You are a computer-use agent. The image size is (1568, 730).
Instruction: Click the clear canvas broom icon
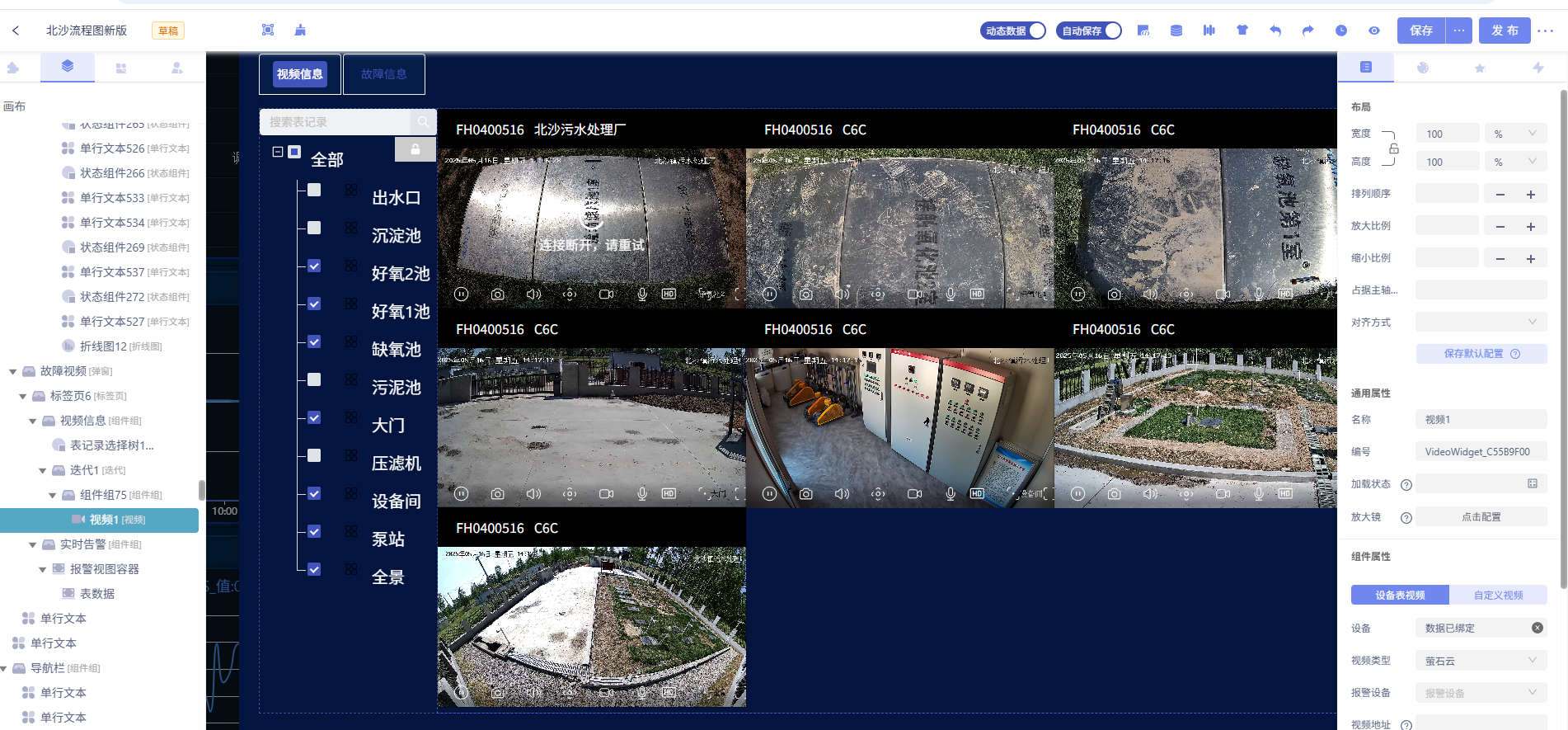tap(300, 31)
